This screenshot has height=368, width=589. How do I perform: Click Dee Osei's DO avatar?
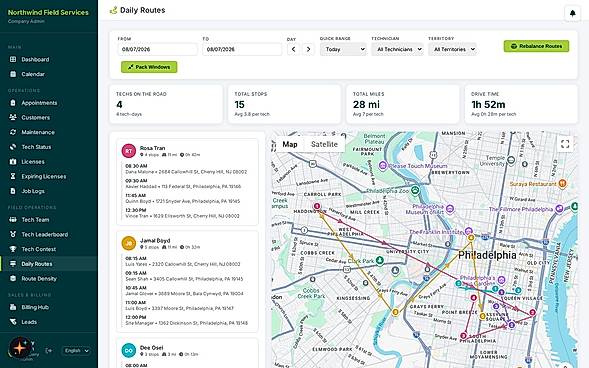(x=128, y=350)
